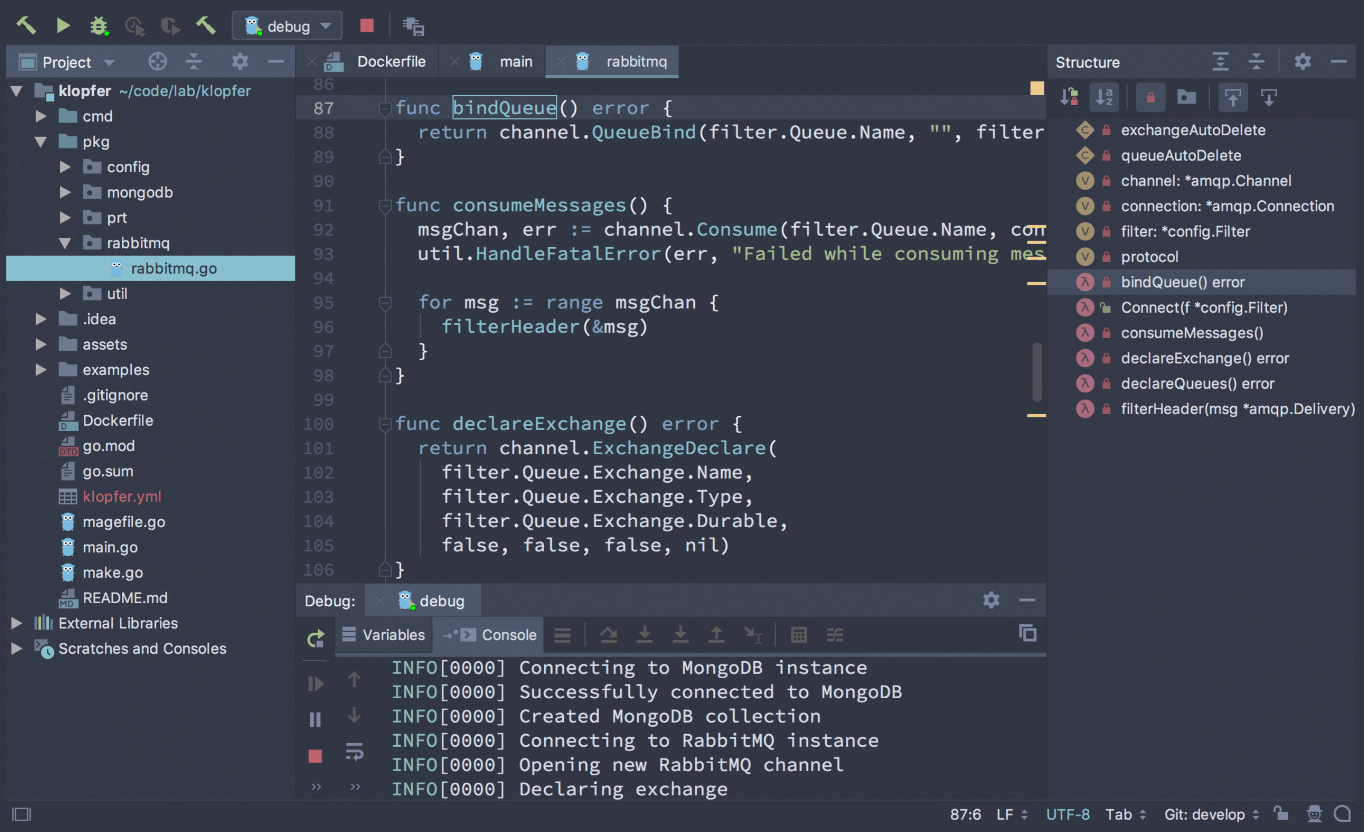Click Step Over in debug toolbar
Viewport: 1364px width, 832px height.
pos(608,635)
